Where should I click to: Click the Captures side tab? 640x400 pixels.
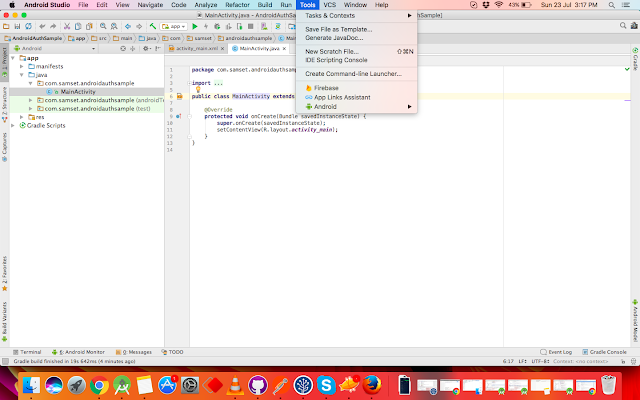[4, 147]
